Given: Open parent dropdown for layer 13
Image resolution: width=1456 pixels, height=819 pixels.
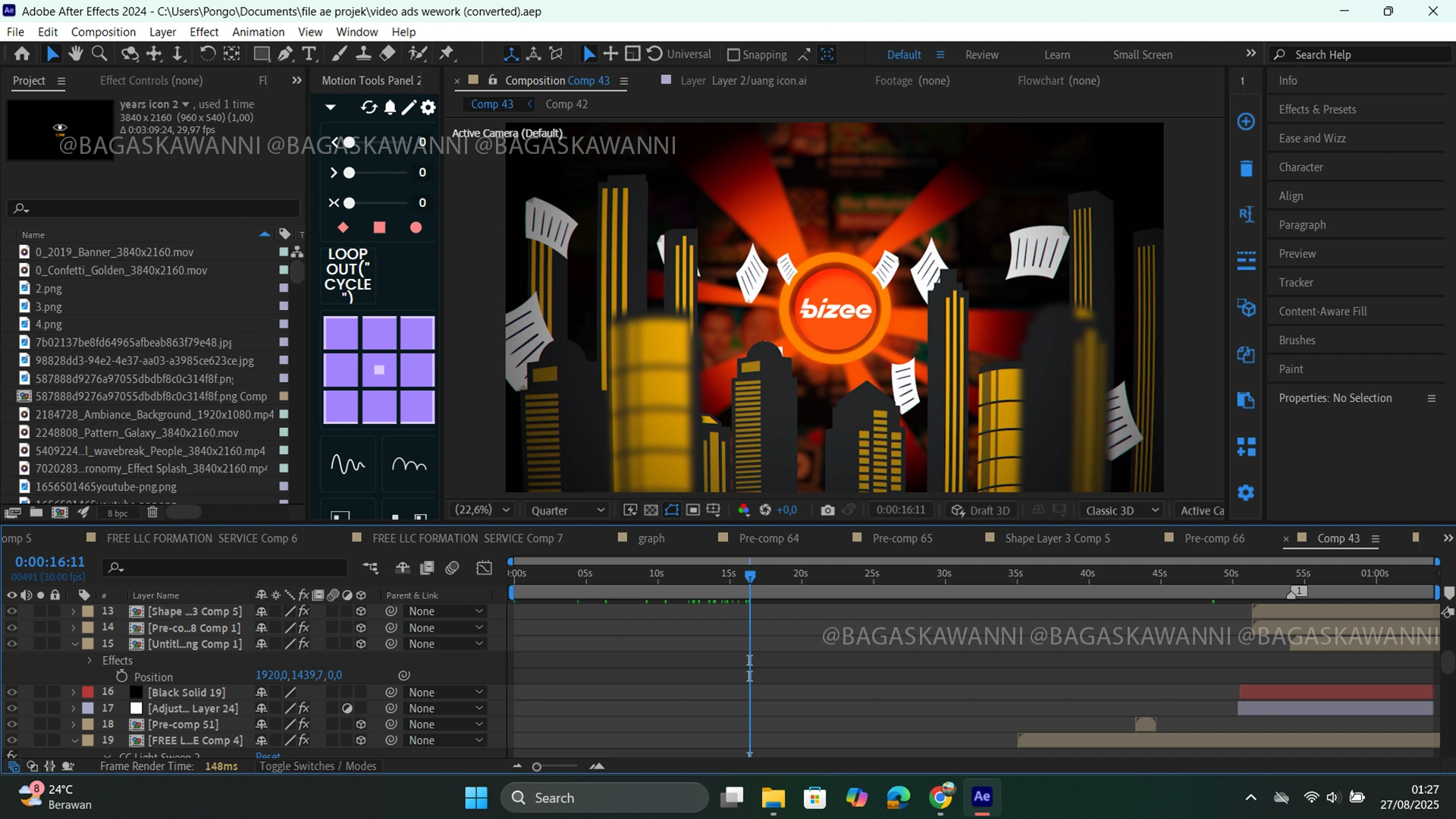Looking at the screenshot, I should pyautogui.click(x=445, y=611).
